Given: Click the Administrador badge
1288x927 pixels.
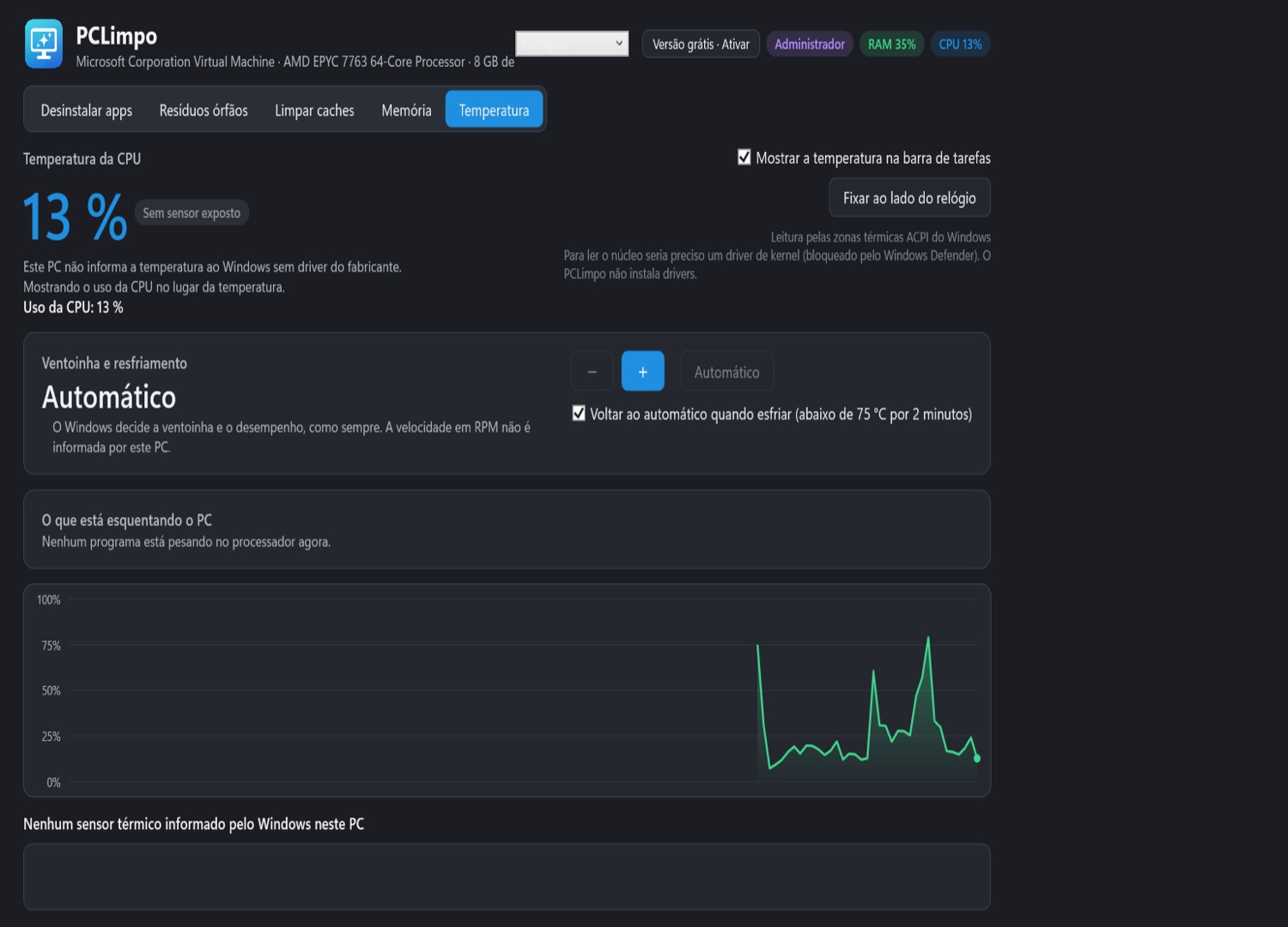Looking at the screenshot, I should 810,44.
